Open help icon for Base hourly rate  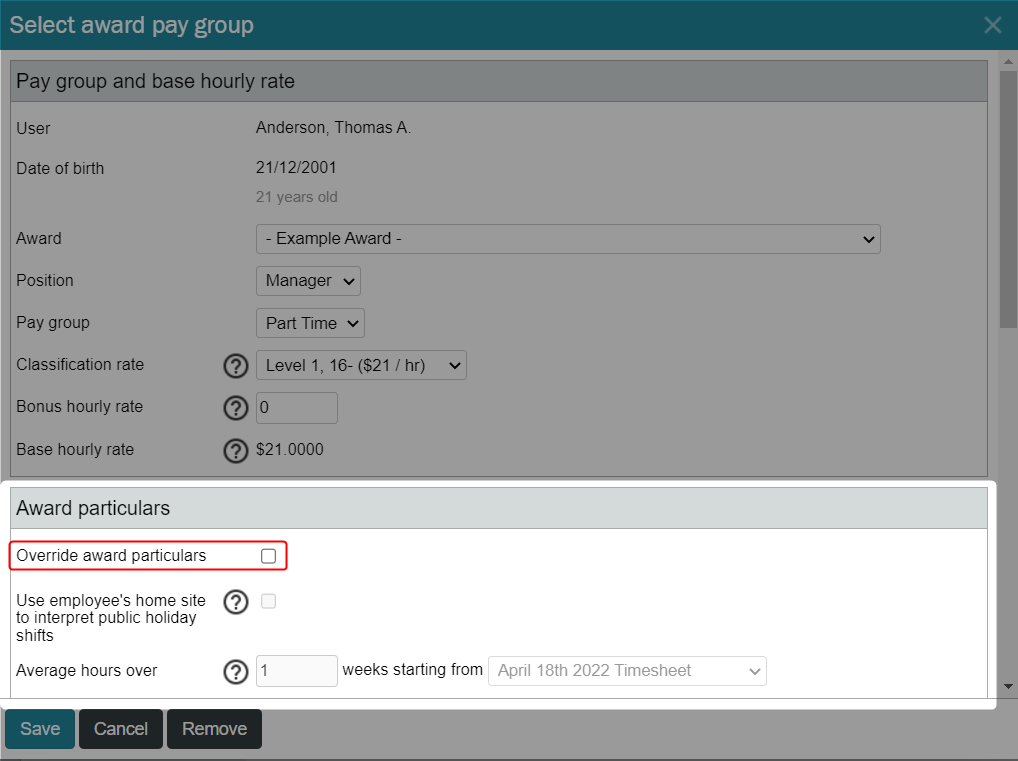(x=236, y=450)
